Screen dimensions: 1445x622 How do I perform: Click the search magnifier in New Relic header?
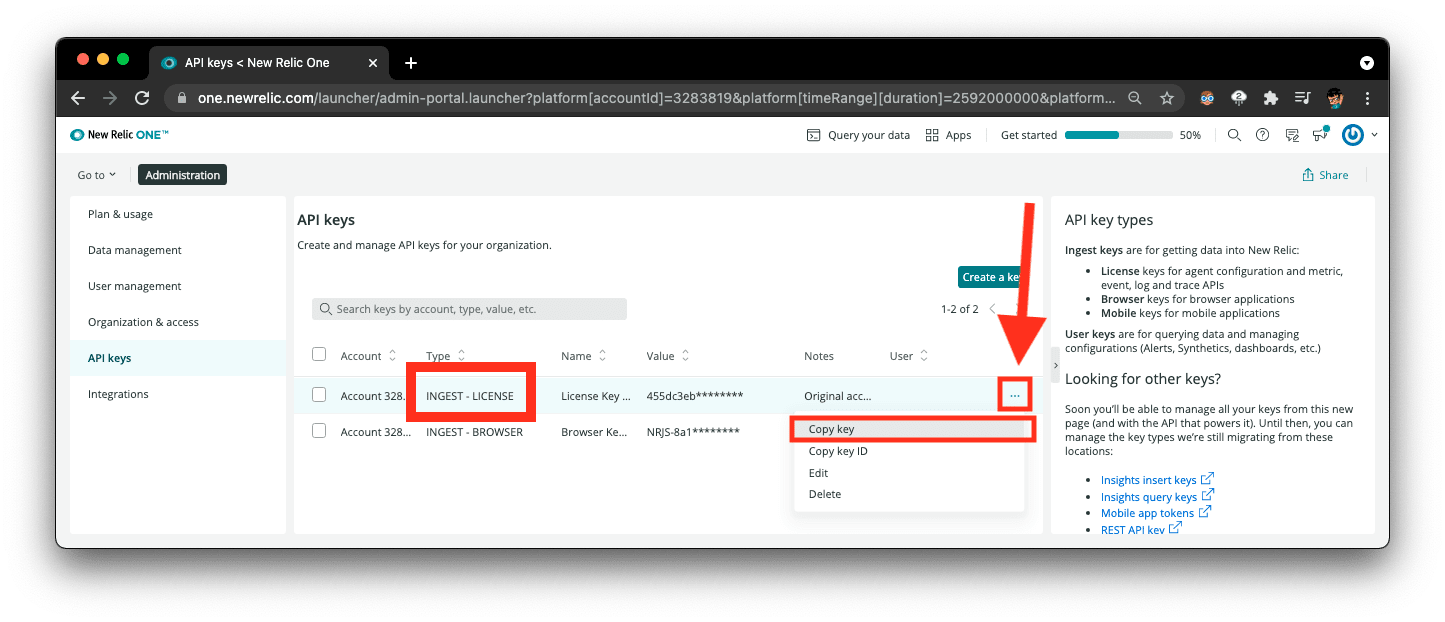tap(1234, 135)
